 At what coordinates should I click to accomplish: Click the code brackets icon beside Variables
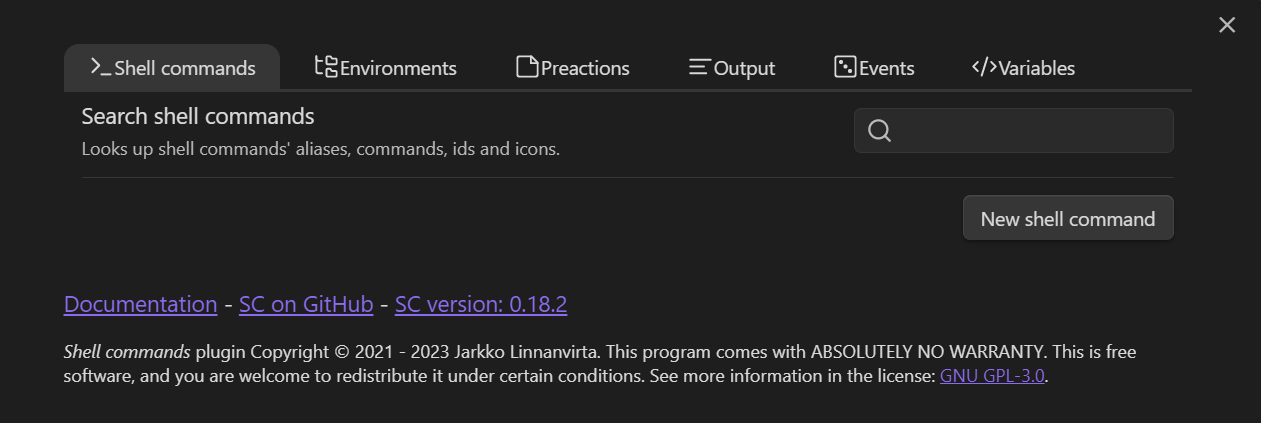pos(984,67)
